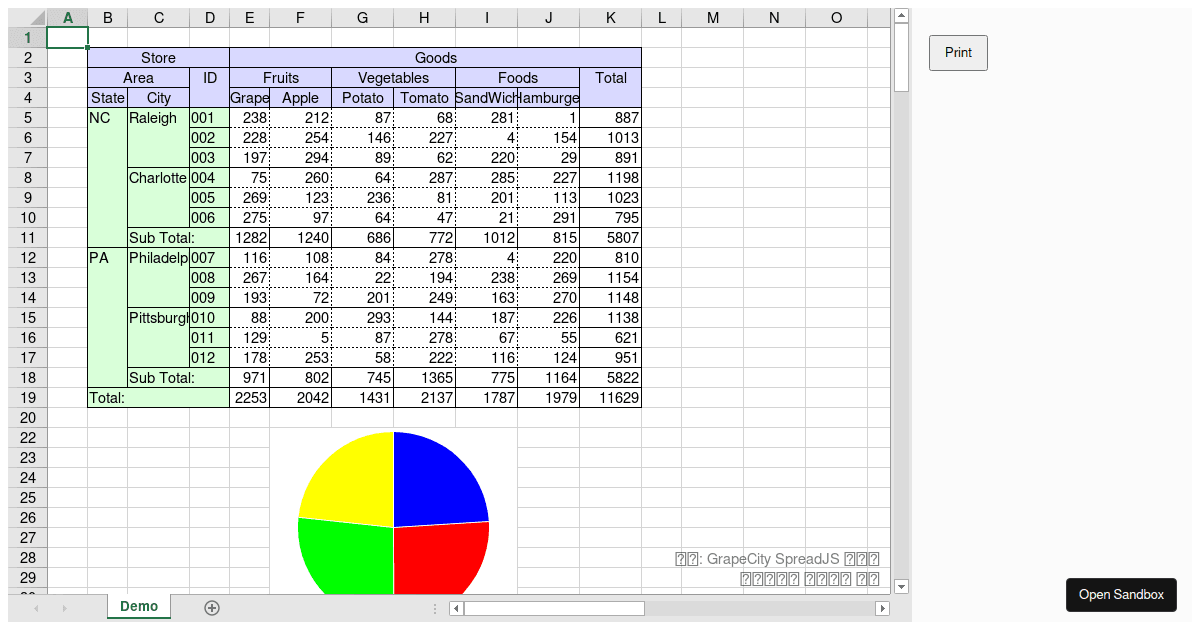The image size is (1200, 630).
Task: Select the 'NC' state cell
Action: [x=107, y=178]
